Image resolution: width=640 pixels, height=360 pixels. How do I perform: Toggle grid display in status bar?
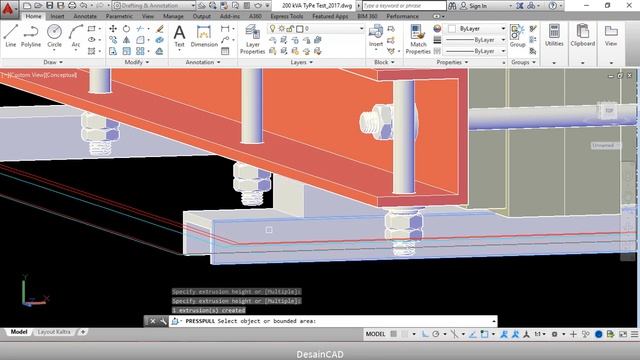tap(393, 334)
